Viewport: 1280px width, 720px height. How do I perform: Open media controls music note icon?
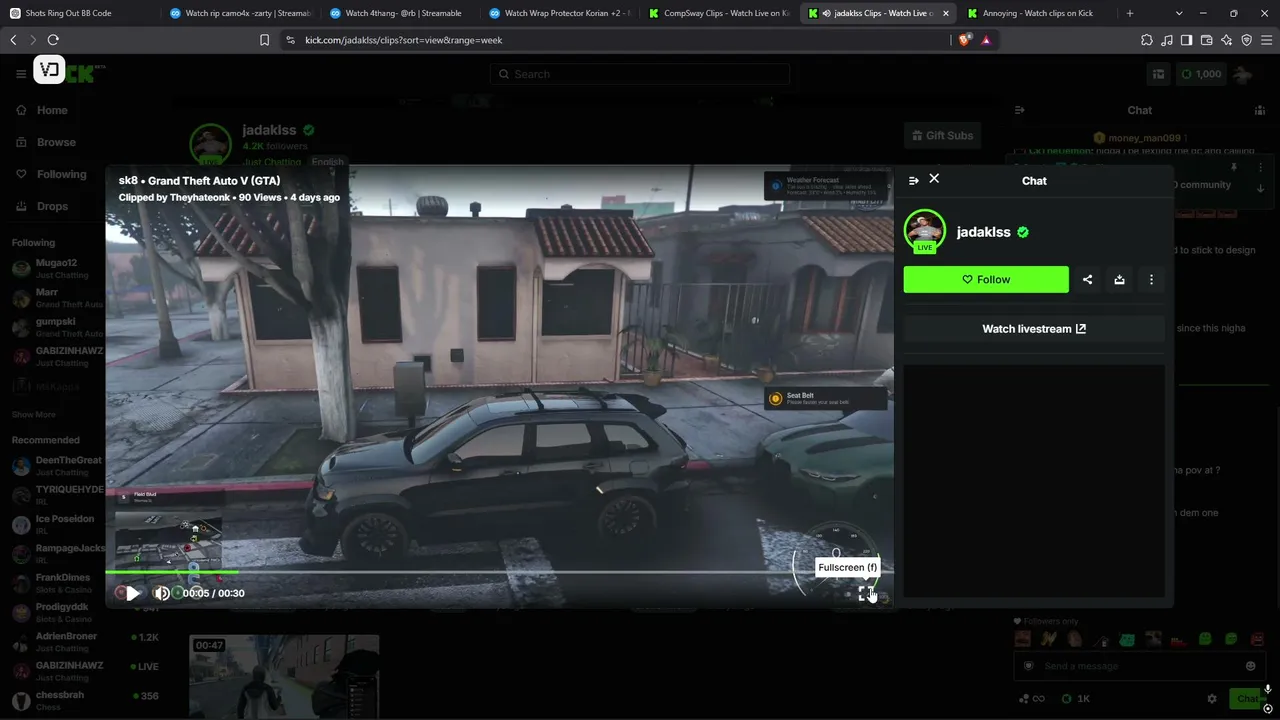coord(1166,40)
